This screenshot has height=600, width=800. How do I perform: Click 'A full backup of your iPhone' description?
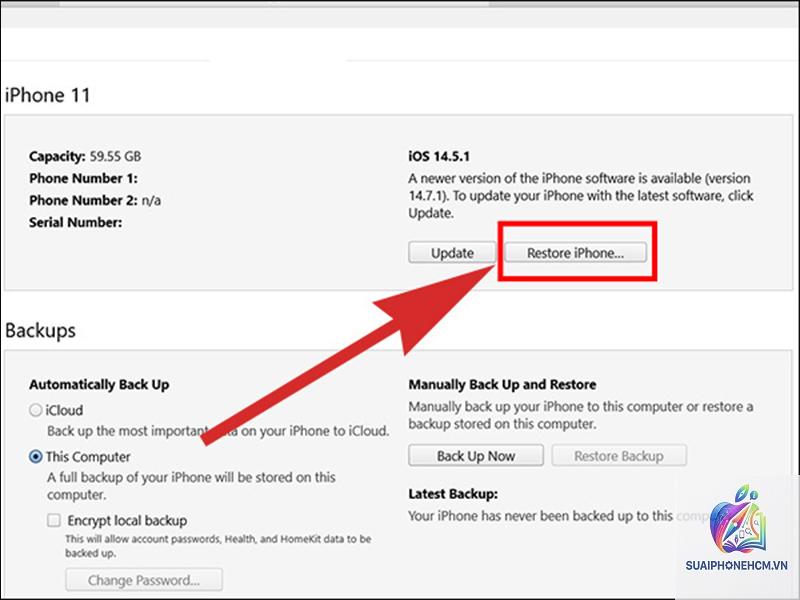click(191, 486)
